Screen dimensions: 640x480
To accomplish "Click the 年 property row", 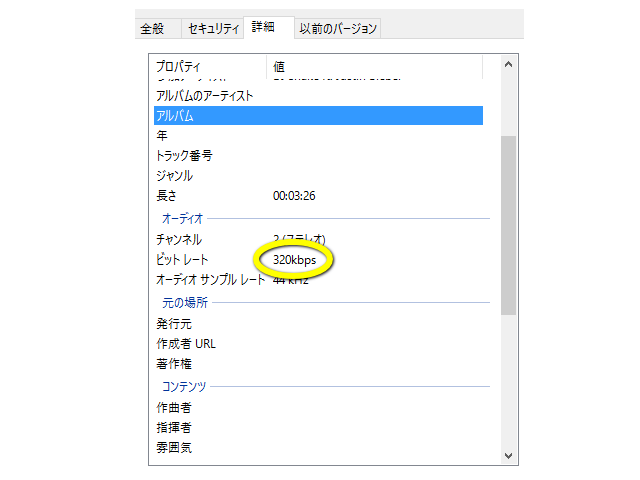I will click(162, 136).
